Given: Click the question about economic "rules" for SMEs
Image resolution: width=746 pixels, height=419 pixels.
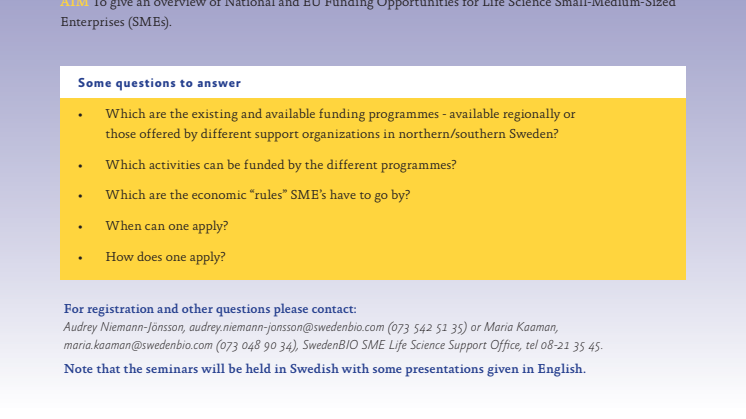Looking at the screenshot, I should tap(258, 195).
